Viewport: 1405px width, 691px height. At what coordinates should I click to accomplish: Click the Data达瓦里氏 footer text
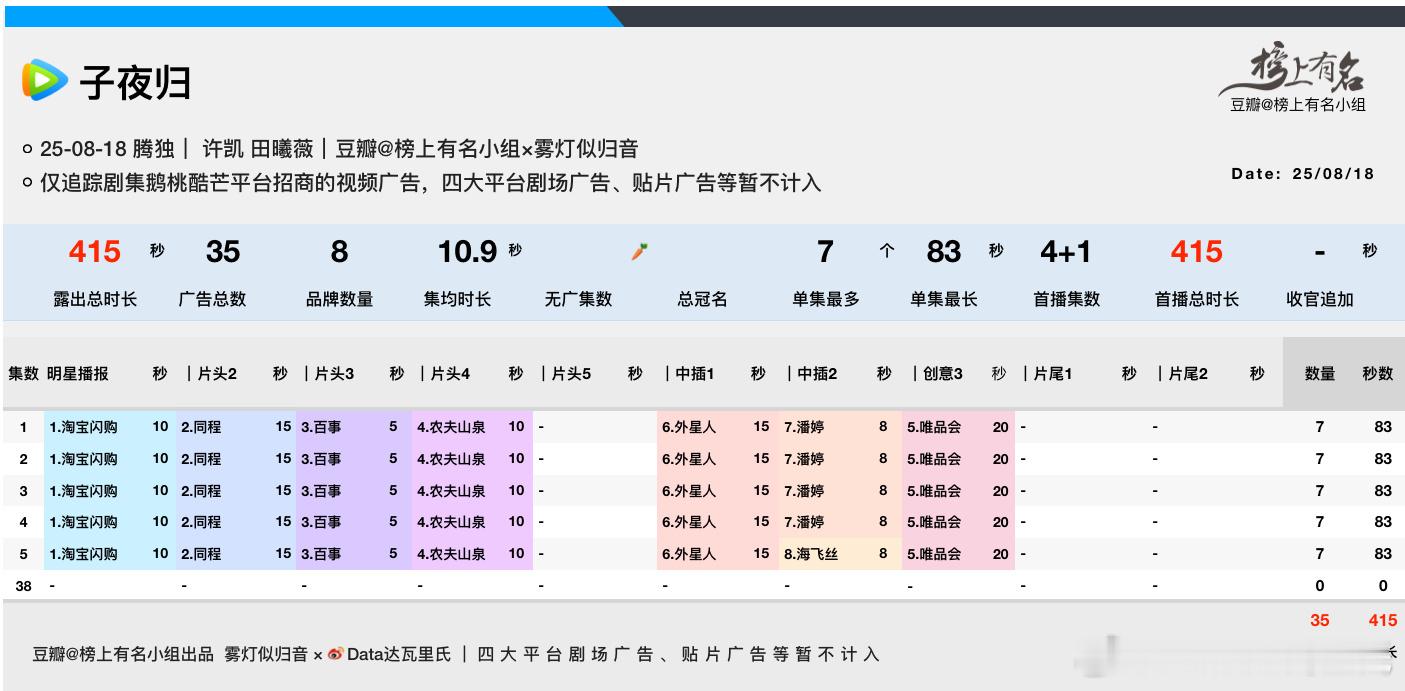399,654
